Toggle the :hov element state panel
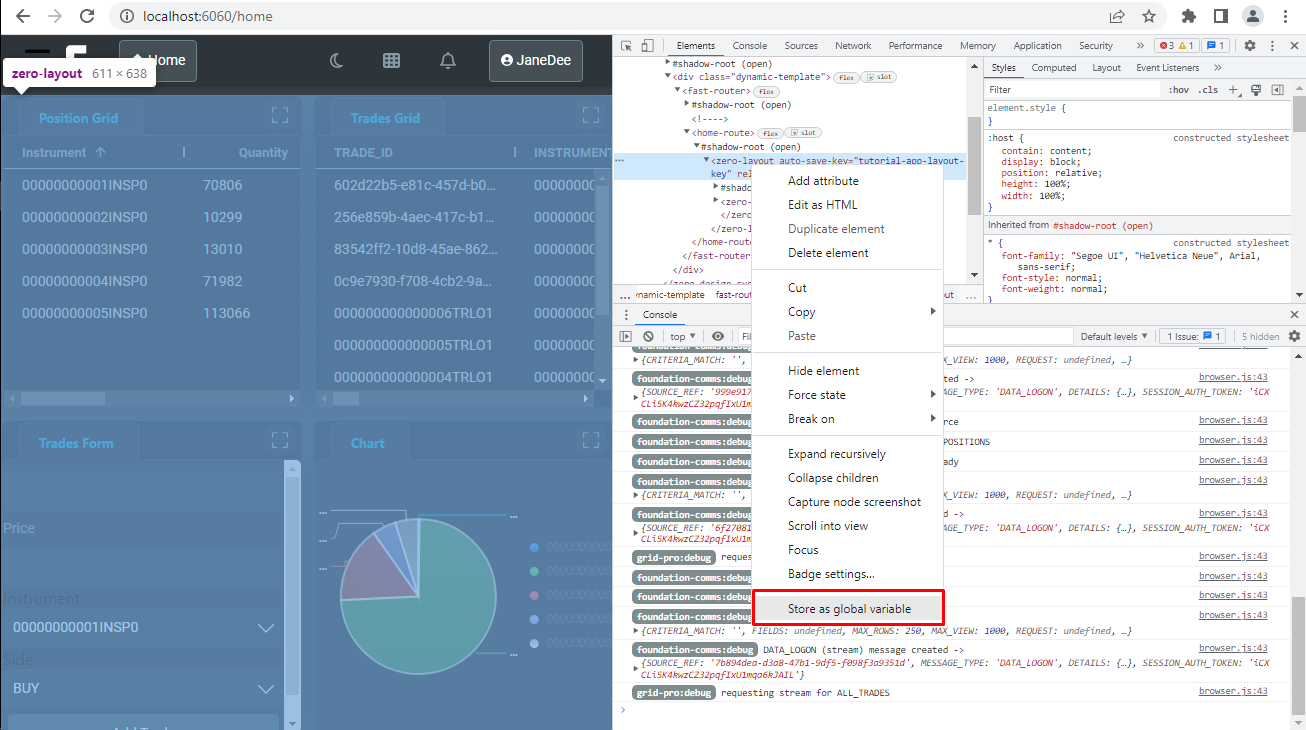The height and width of the screenshot is (730, 1306). (x=1178, y=90)
